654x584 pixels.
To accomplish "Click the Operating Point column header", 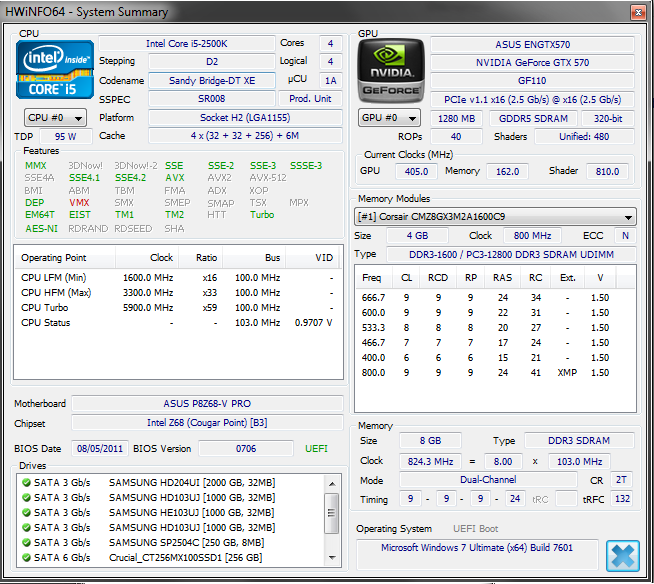I will [x=65, y=257].
